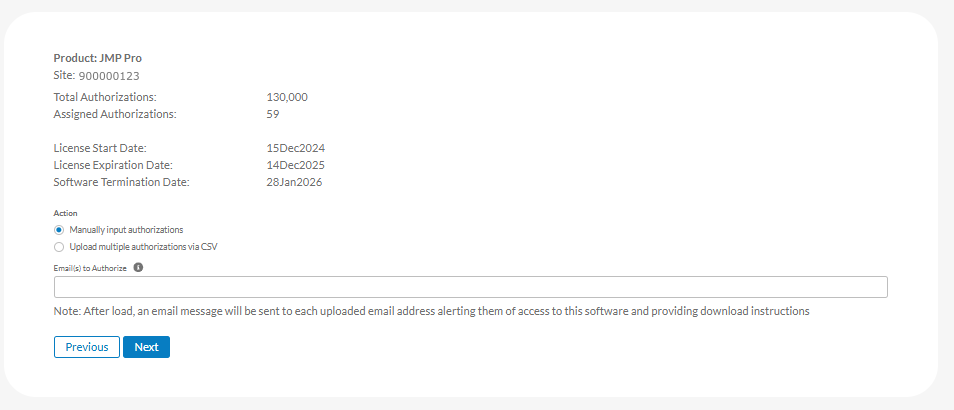Image resolution: width=954 pixels, height=410 pixels.
Task: Choose Upload multiple authorizations via CSV option
Action: [60, 246]
